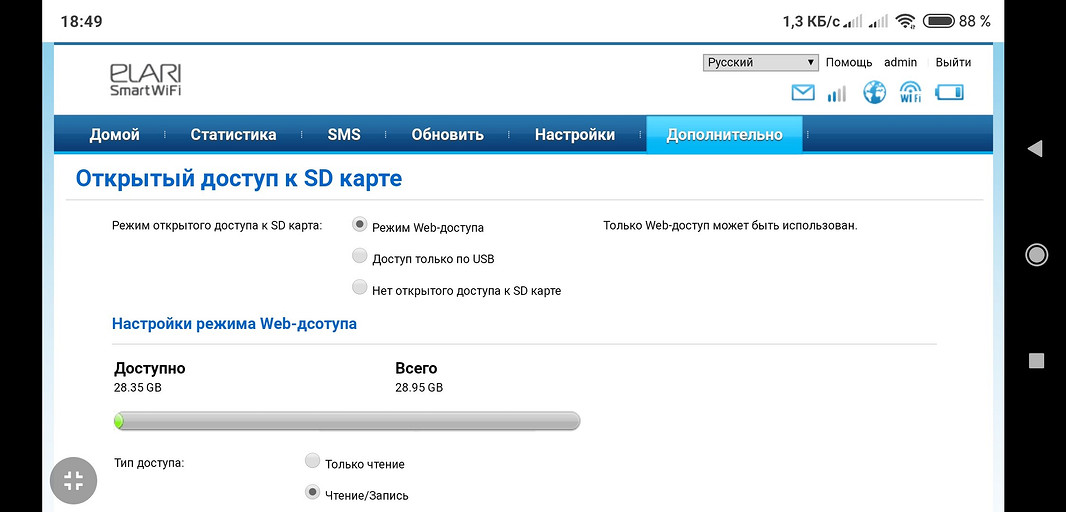1066x512 pixels.
Task: Click the Всего label
Action: tap(416, 369)
